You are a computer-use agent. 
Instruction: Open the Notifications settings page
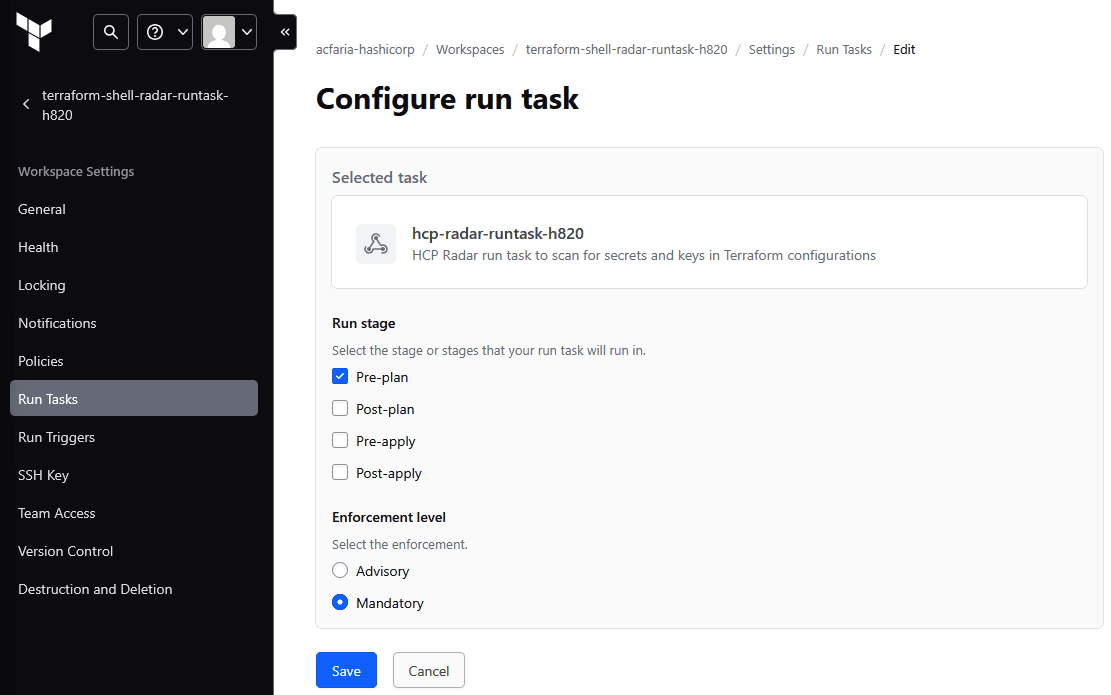[x=57, y=323]
